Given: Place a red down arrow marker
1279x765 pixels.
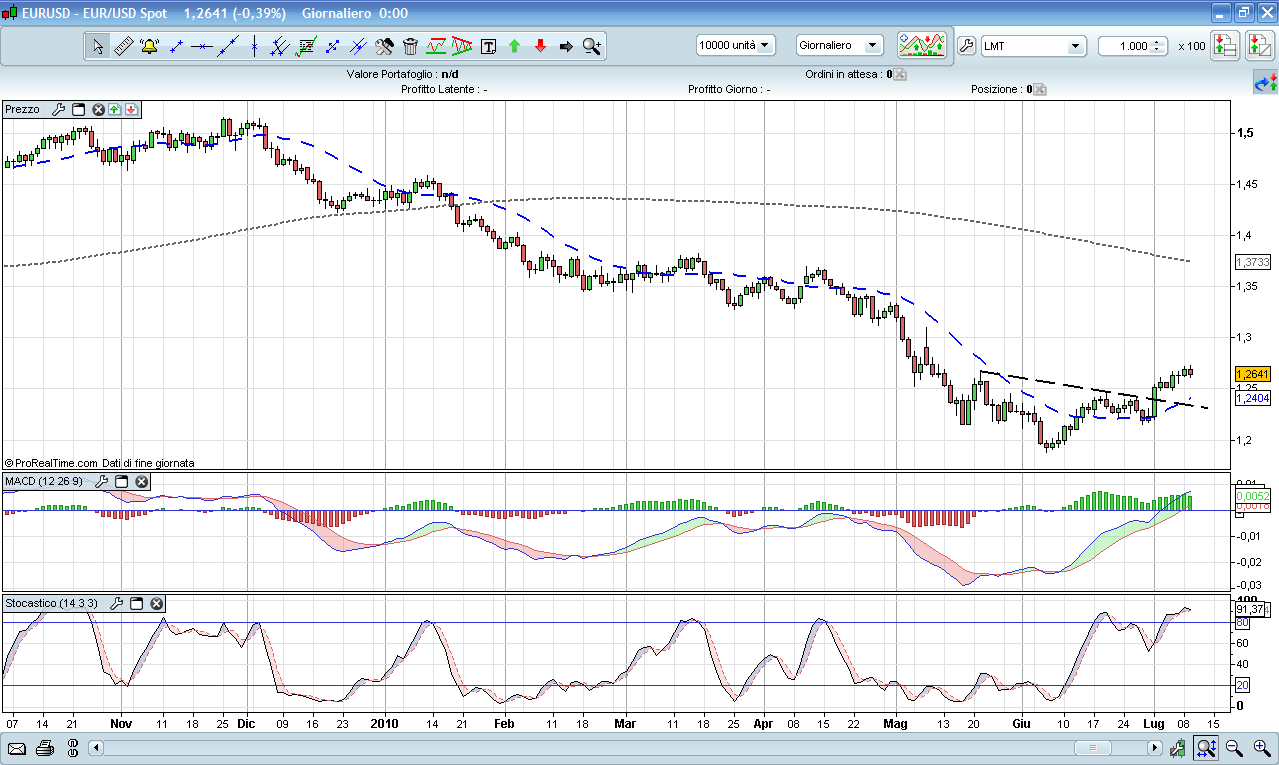Looking at the screenshot, I should [540, 46].
